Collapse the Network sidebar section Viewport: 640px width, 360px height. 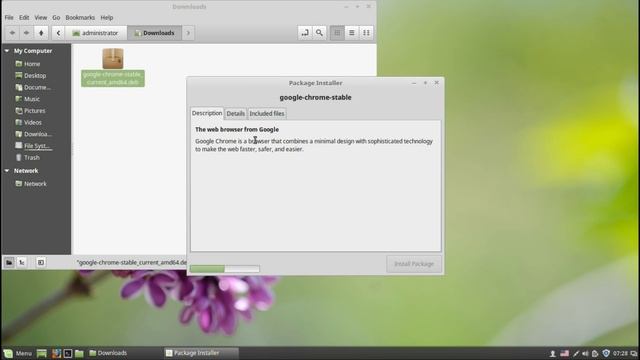point(7,171)
